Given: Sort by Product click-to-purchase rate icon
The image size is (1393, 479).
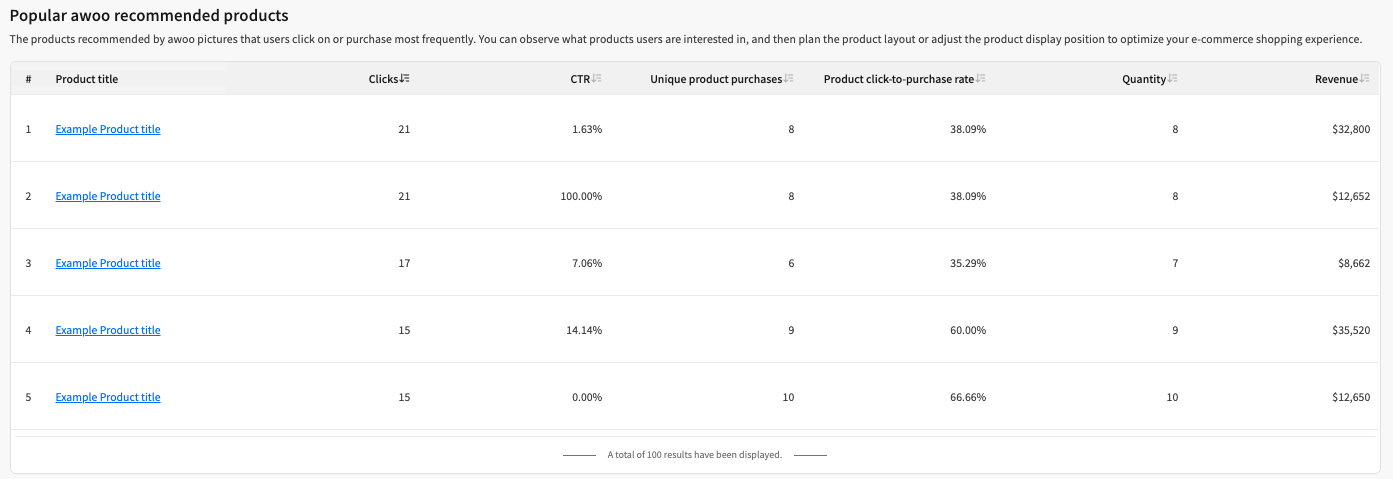Looking at the screenshot, I should pyautogui.click(x=981, y=79).
